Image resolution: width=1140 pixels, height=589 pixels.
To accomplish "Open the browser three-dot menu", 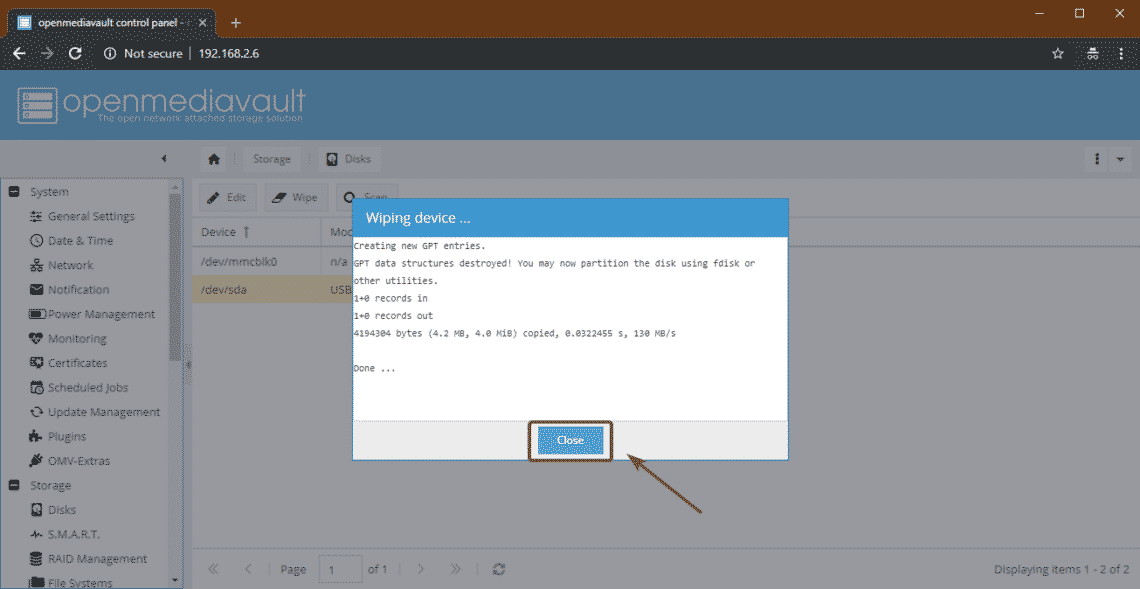I will coord(1120,53).
